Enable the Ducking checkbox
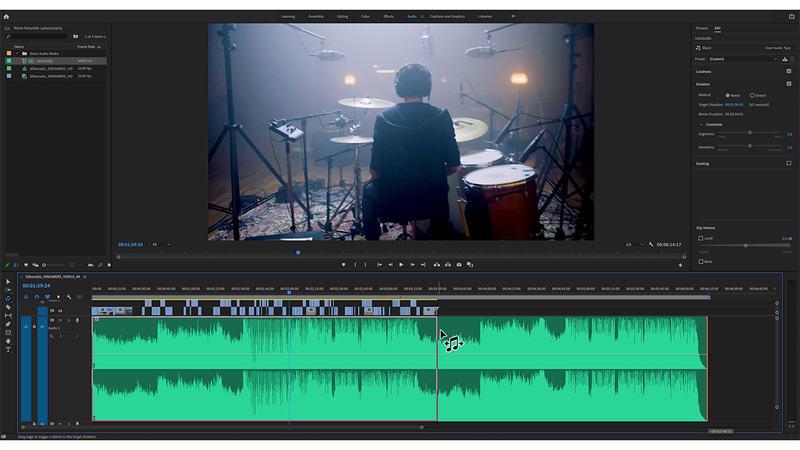 (789, 163)
